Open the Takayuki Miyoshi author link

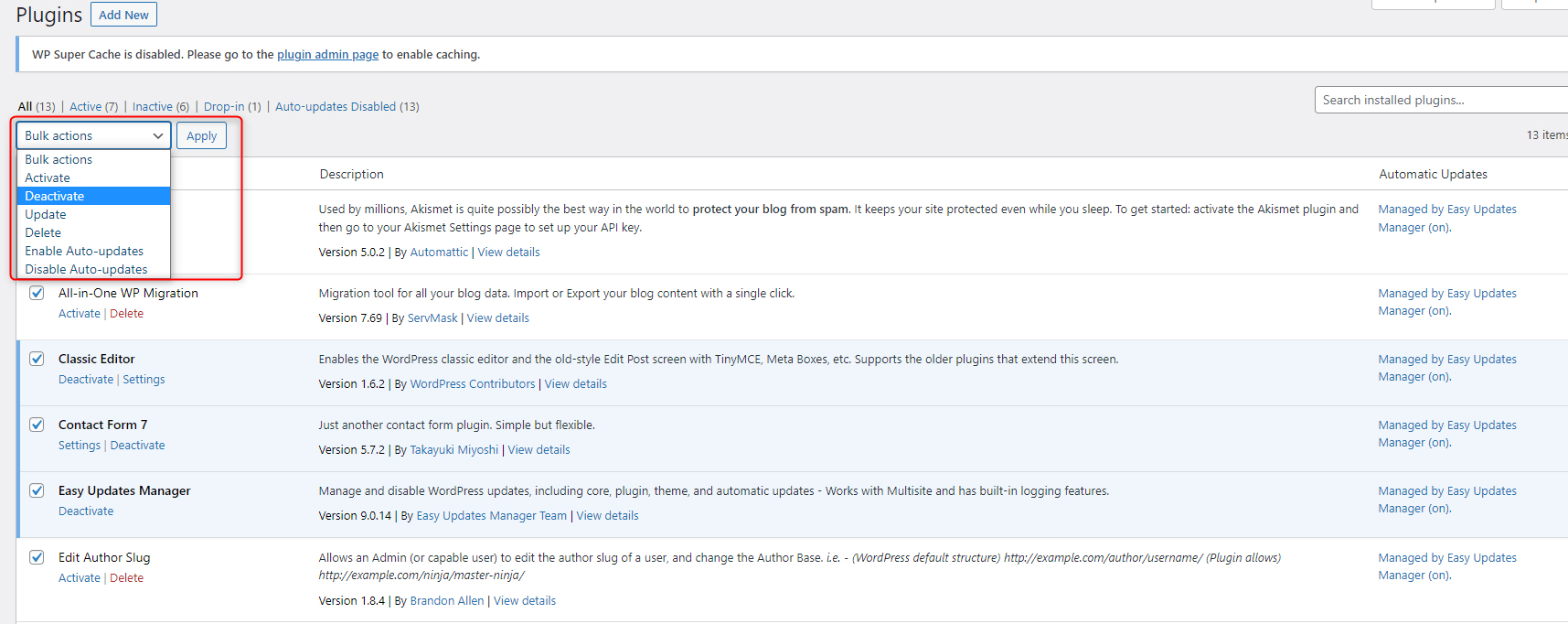pos(454,449)
